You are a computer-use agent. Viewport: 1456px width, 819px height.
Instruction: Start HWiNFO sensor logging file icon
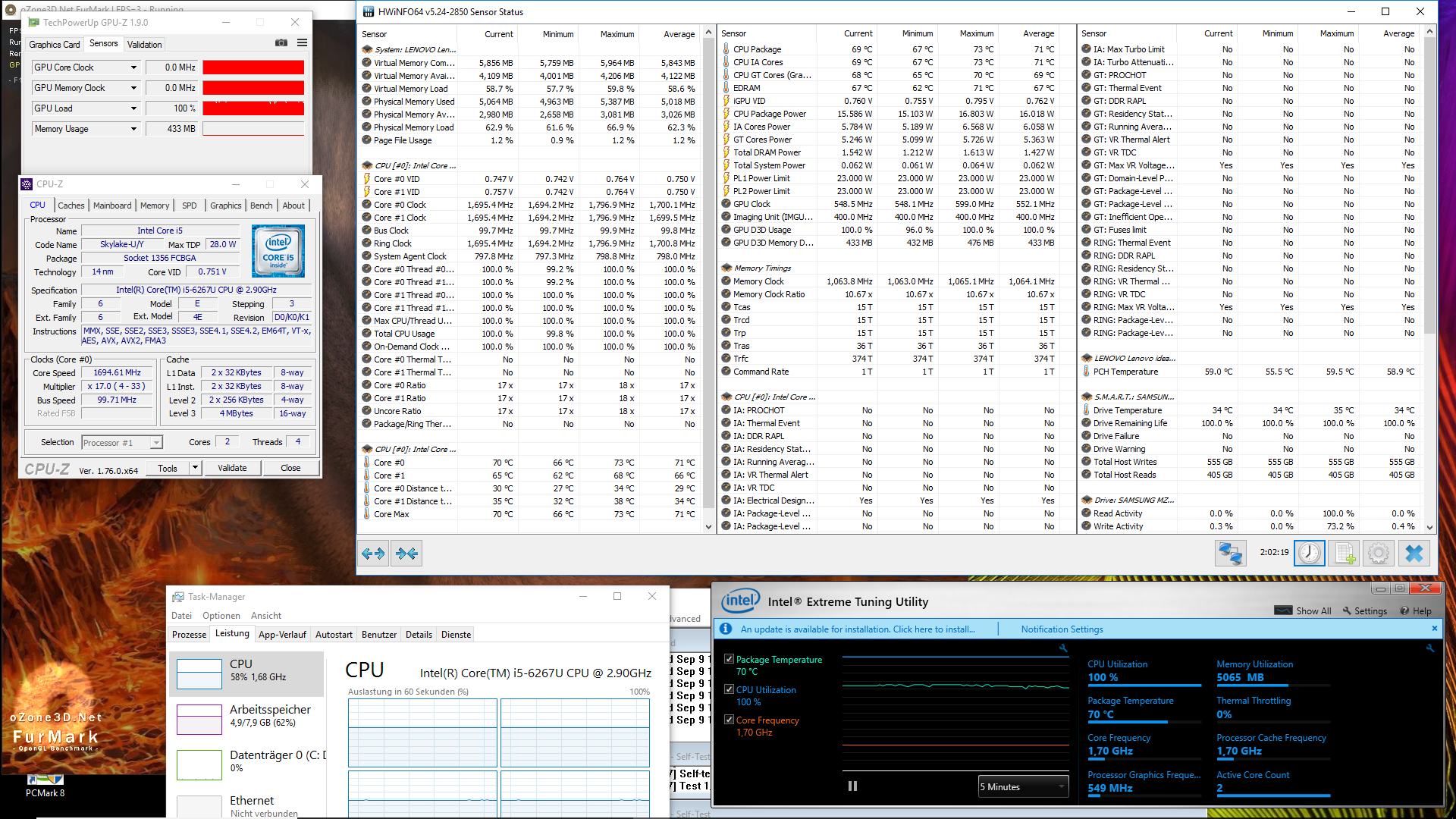[1344, 553]
